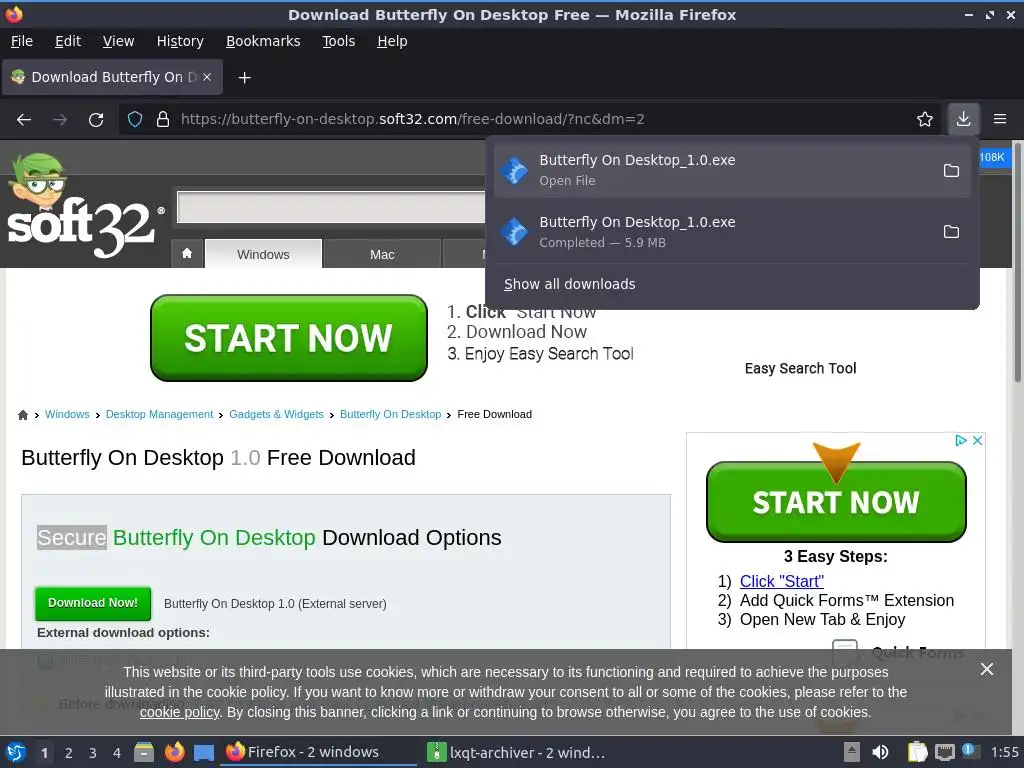The height and width of the screenshot is (768, 1024).
Task: Click the soft32 search input field
Action: click(x=331, y=207)
